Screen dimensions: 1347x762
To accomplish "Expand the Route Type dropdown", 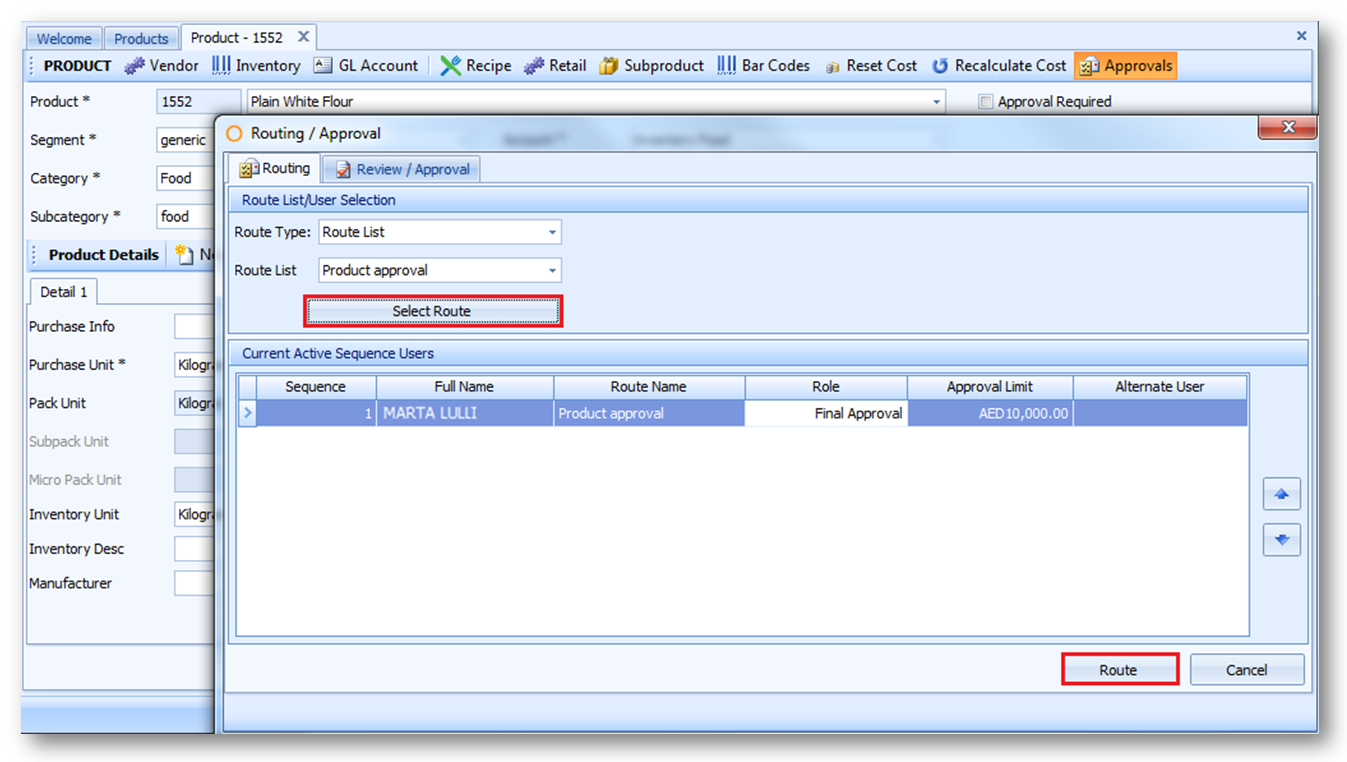I will click(552, 232).
